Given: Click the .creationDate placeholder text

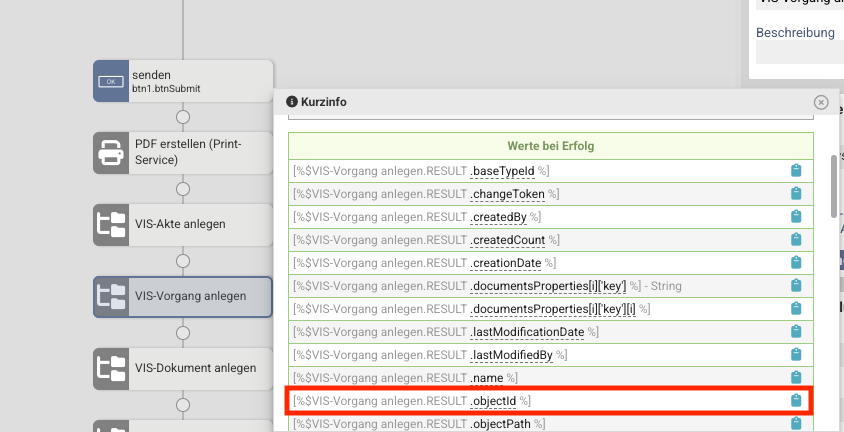Looking at the screenshot, I should [x=506, y=263].
